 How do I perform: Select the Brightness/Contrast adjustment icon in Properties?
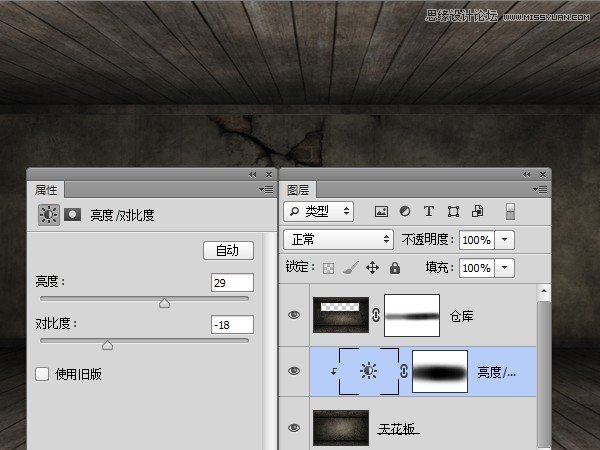(x=49, y=215)
